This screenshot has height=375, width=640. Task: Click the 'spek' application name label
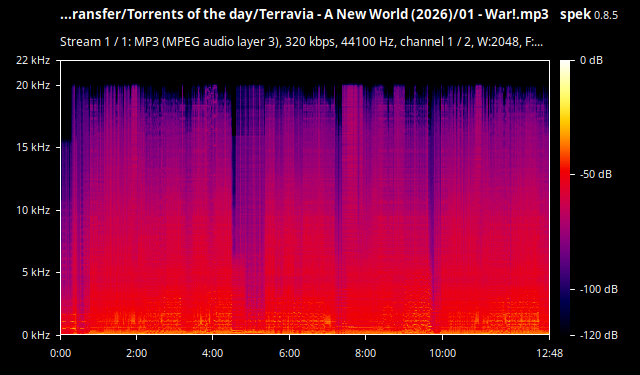pos(575,15)
